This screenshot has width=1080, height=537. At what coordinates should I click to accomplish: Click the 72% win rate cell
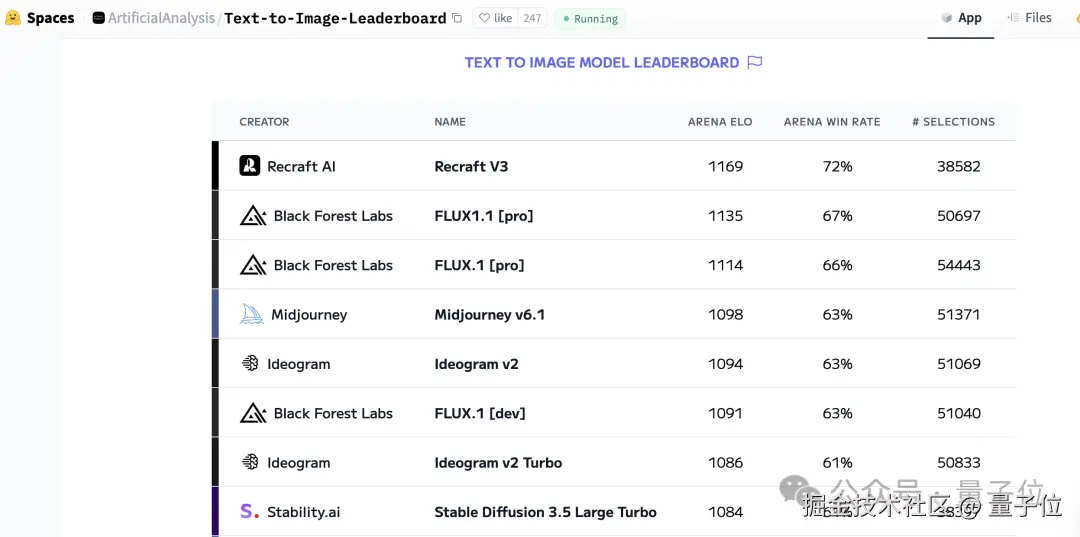838,167
